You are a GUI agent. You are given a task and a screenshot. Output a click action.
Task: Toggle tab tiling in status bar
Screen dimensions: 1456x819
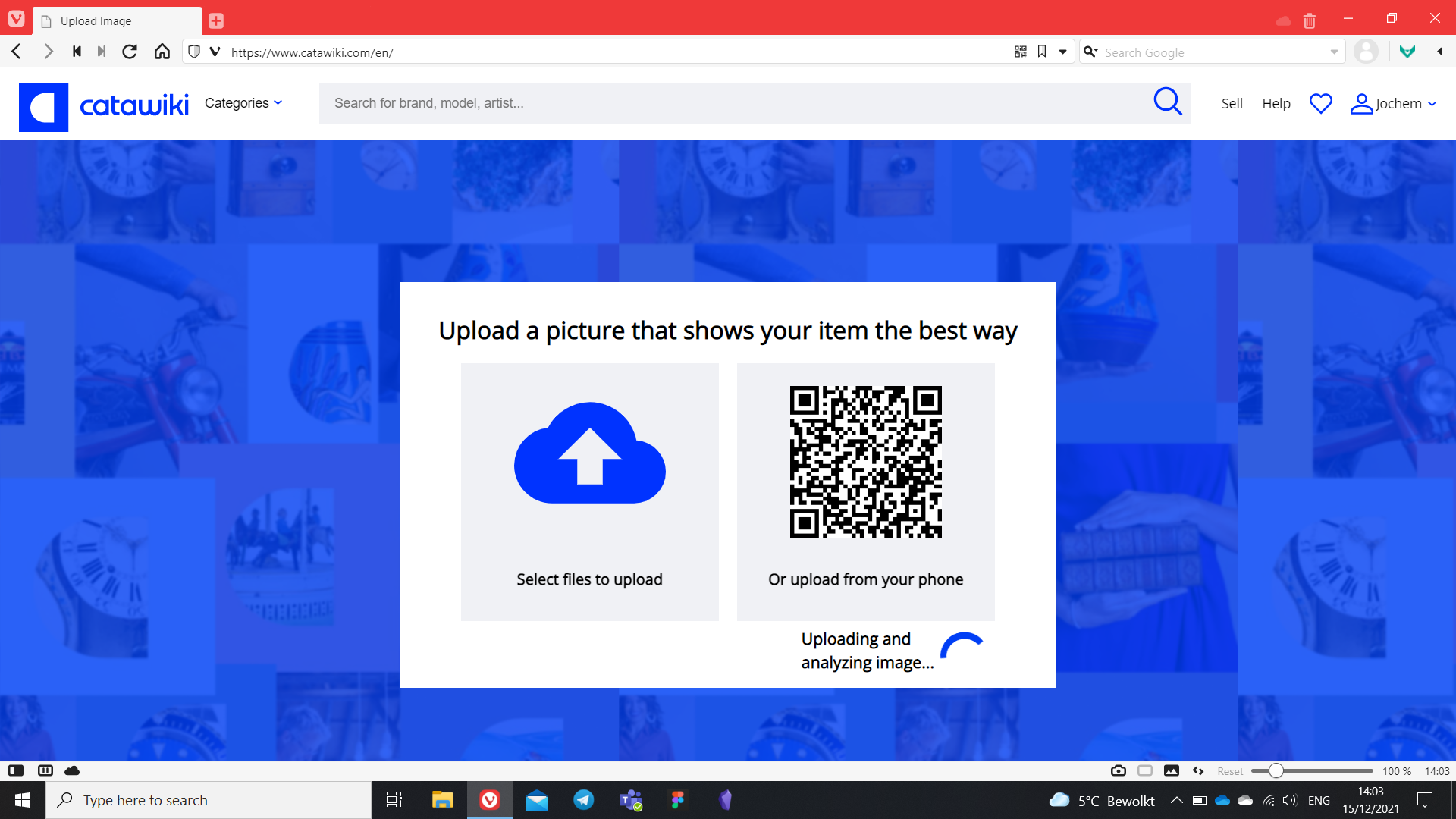45,770
